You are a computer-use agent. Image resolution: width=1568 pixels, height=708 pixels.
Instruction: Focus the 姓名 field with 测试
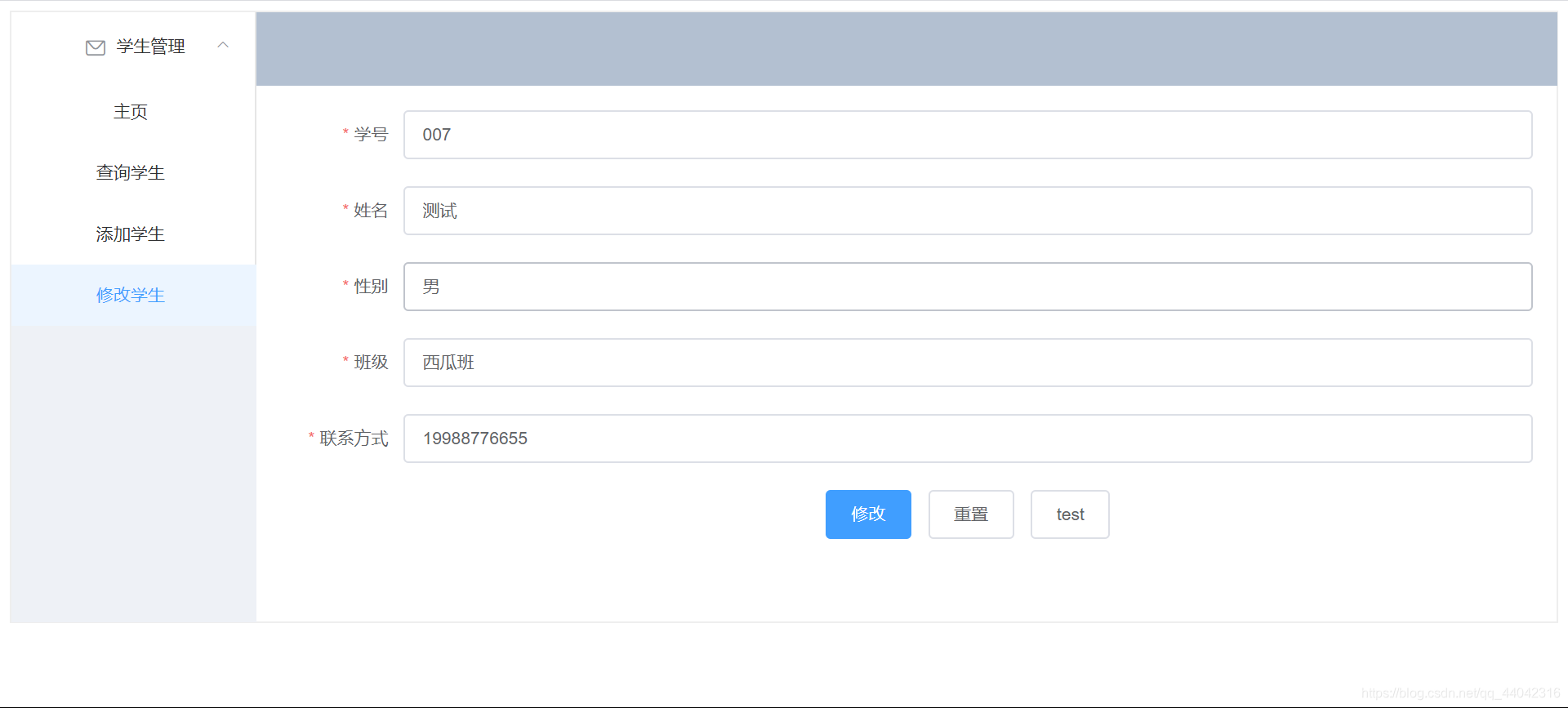point(968,211)
